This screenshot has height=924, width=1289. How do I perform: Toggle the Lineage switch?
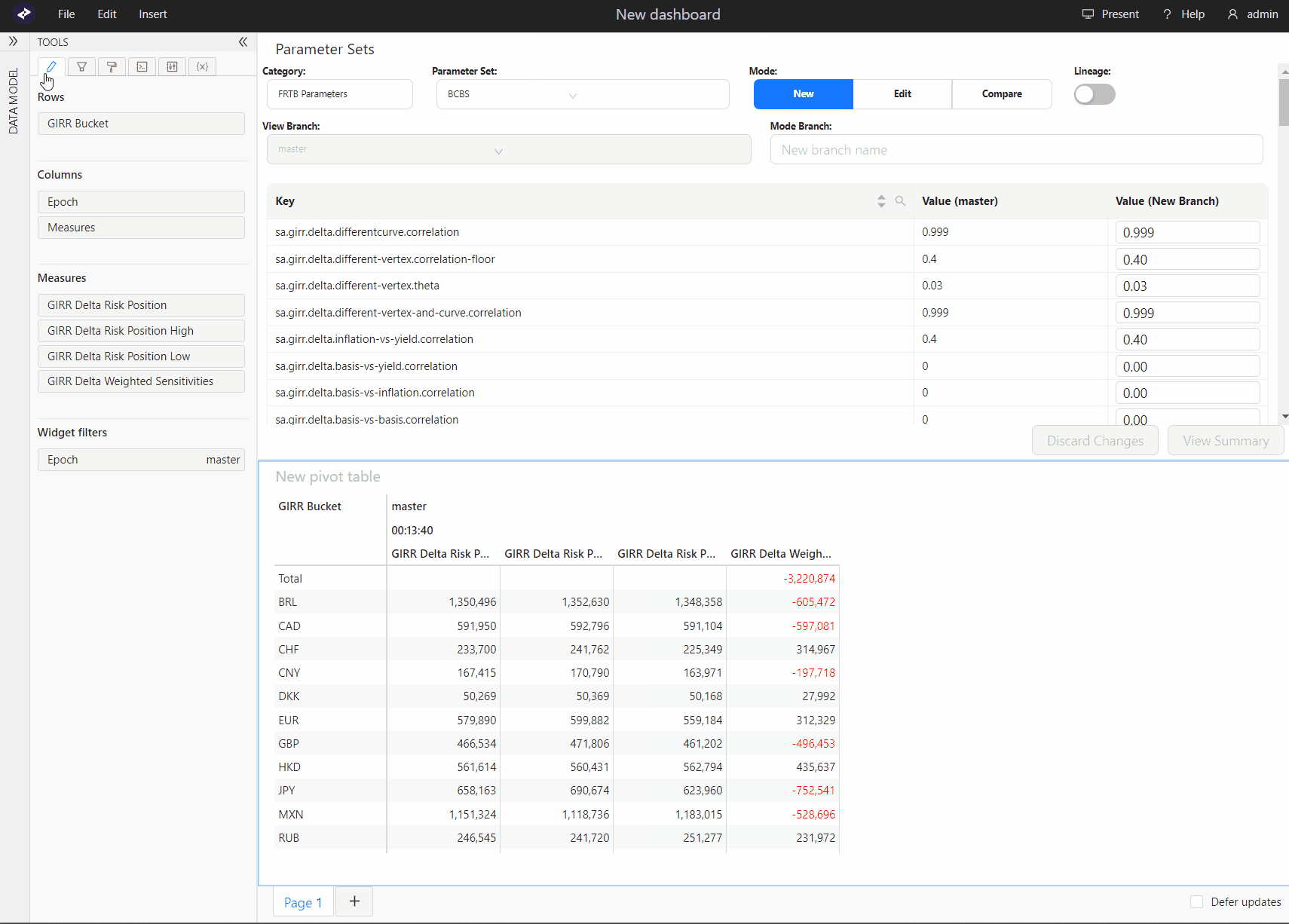click(1095, 94)
